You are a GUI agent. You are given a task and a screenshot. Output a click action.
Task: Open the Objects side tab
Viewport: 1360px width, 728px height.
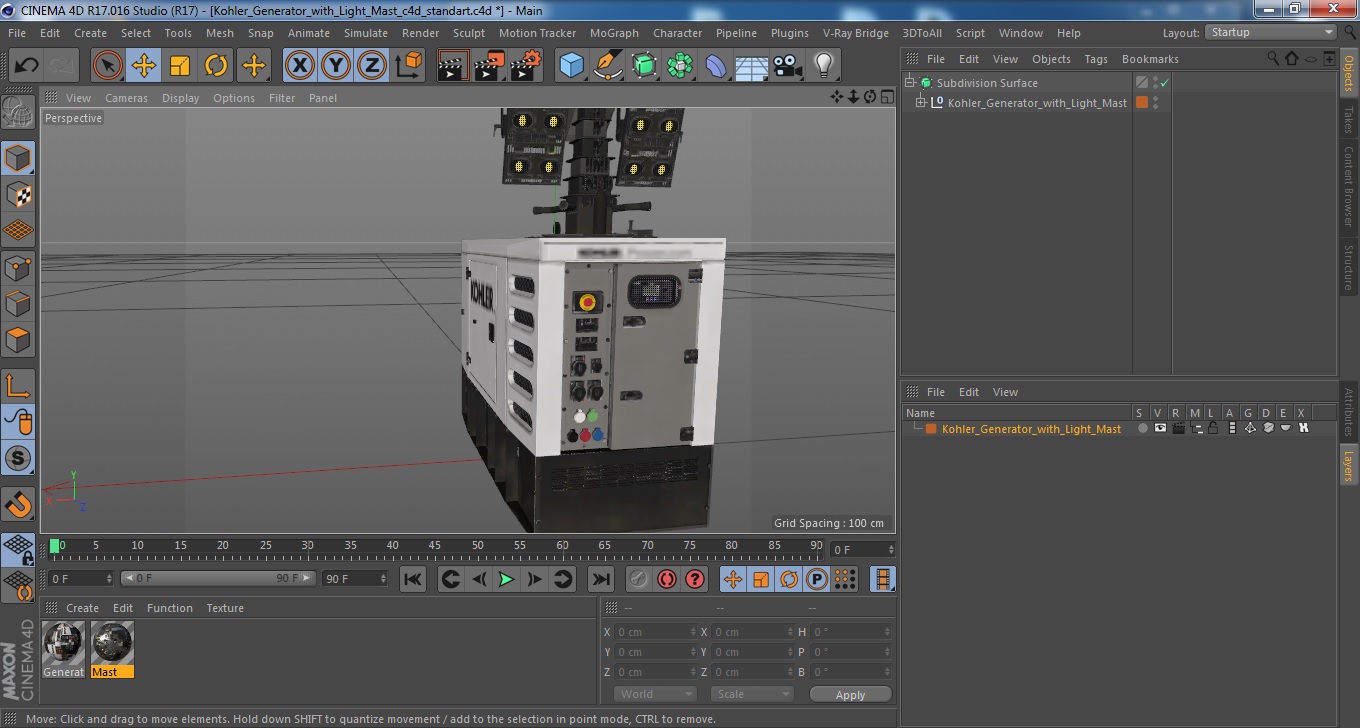1349,72
